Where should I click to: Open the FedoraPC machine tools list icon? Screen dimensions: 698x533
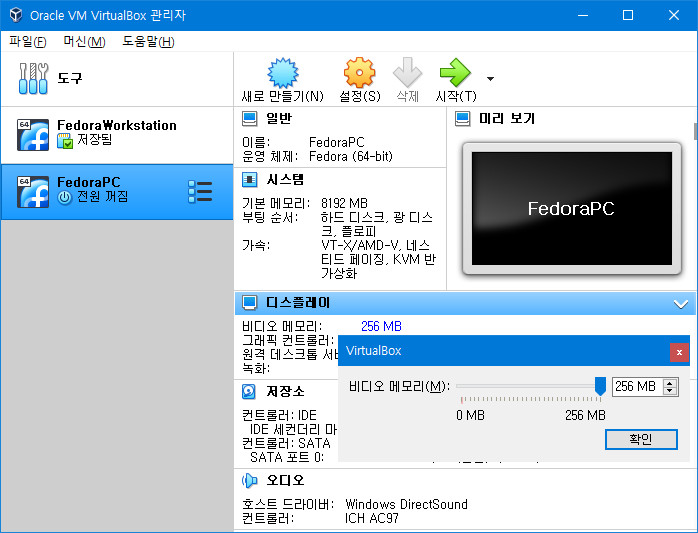pyautogui.click(x=200, y=191)
